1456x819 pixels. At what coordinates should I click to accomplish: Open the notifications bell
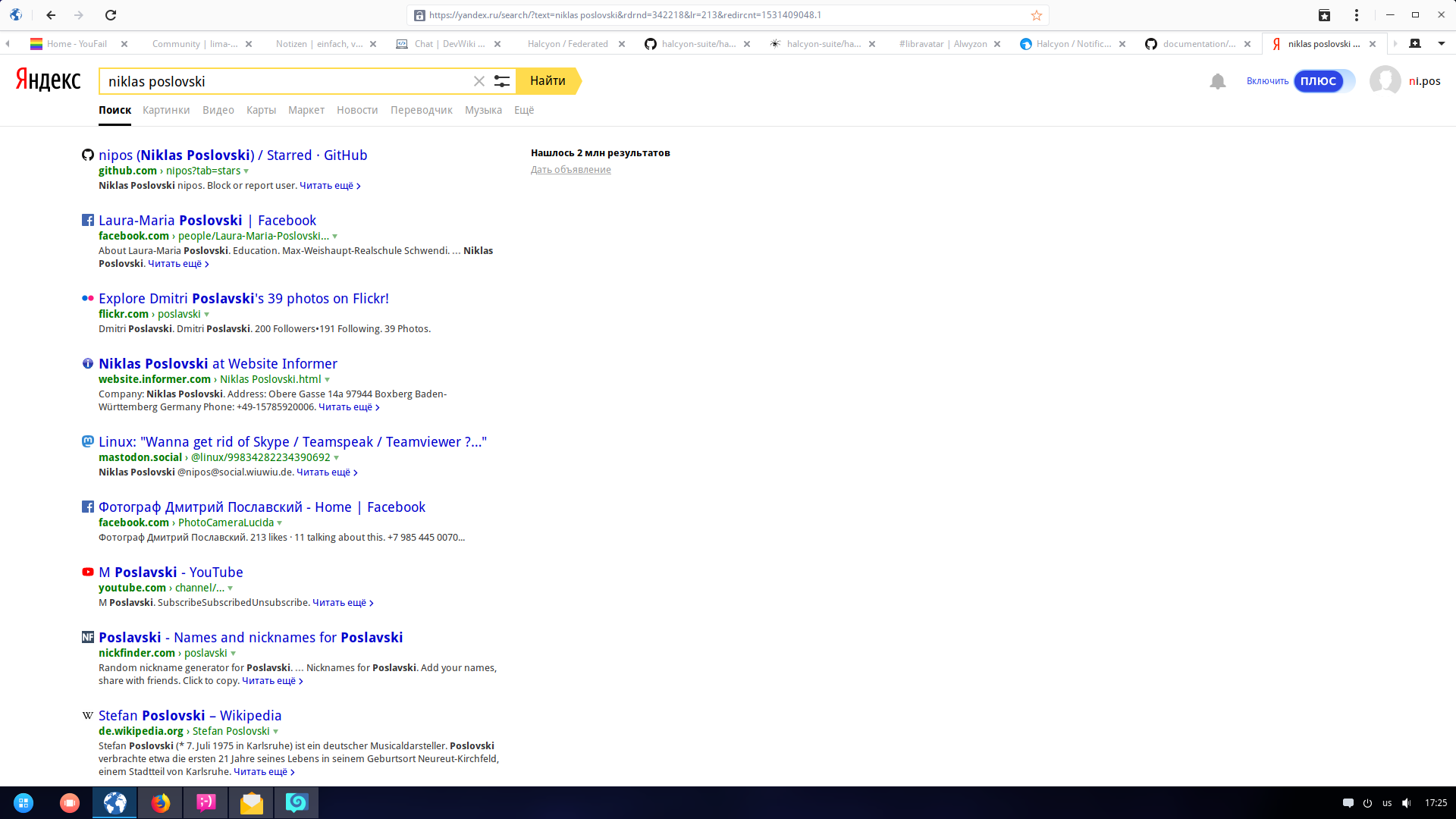[1217, 81]
